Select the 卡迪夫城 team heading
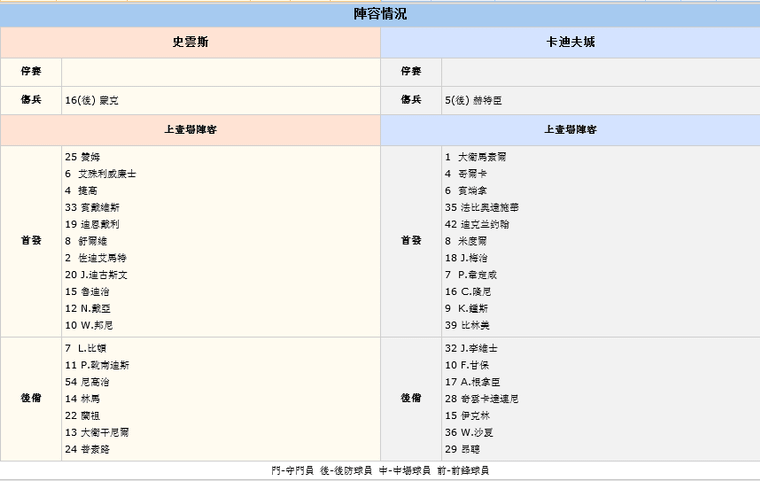760x481 pixels. coord(570,42)
